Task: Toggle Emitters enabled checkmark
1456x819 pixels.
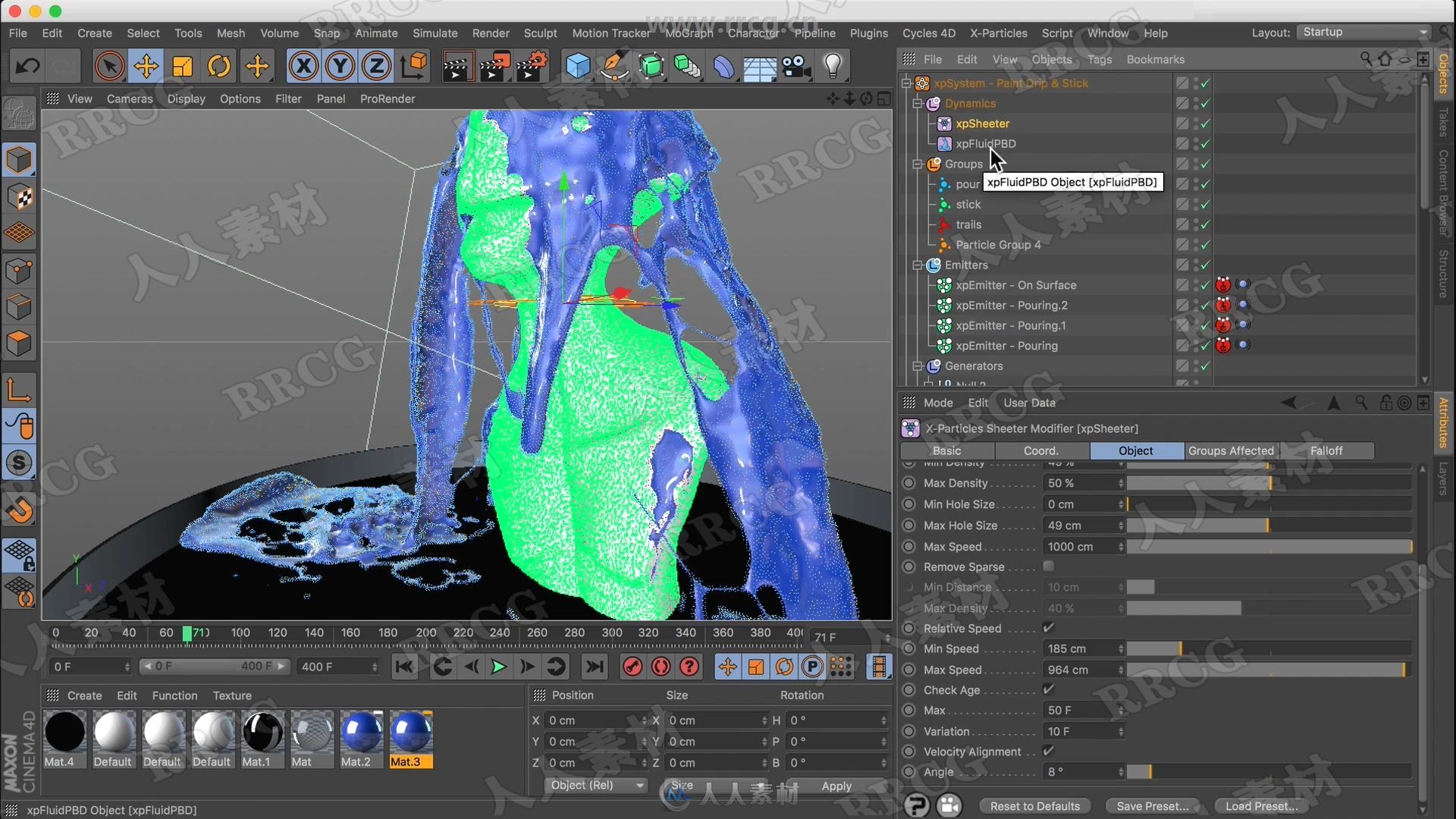Action: 1205,265
